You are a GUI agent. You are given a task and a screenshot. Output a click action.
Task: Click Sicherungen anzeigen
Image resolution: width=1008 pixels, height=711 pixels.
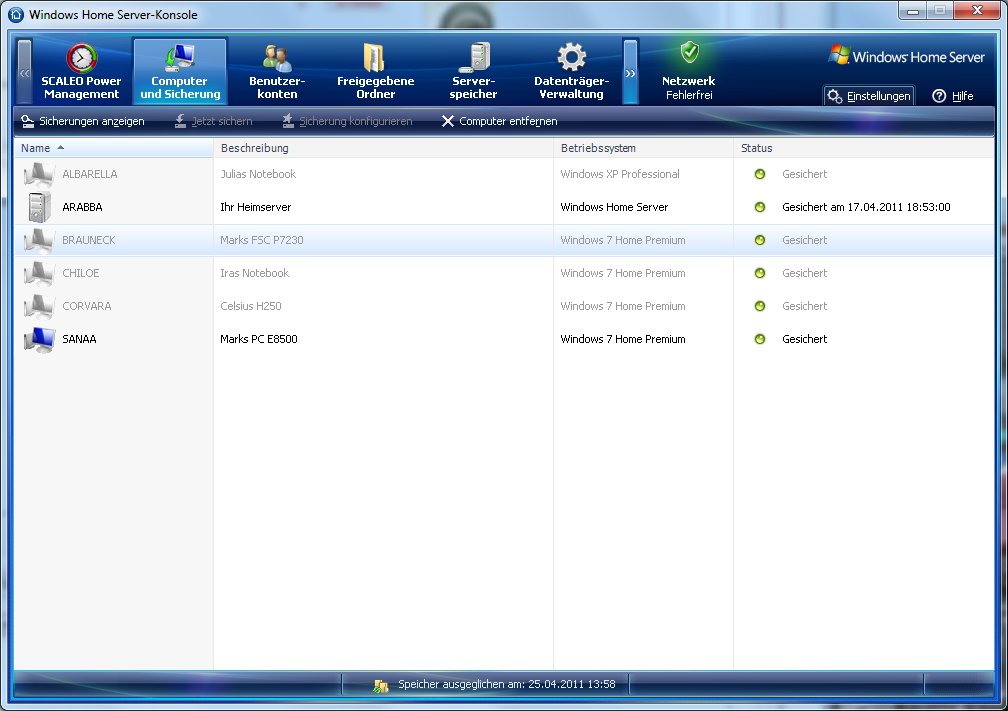click(83, 121)
